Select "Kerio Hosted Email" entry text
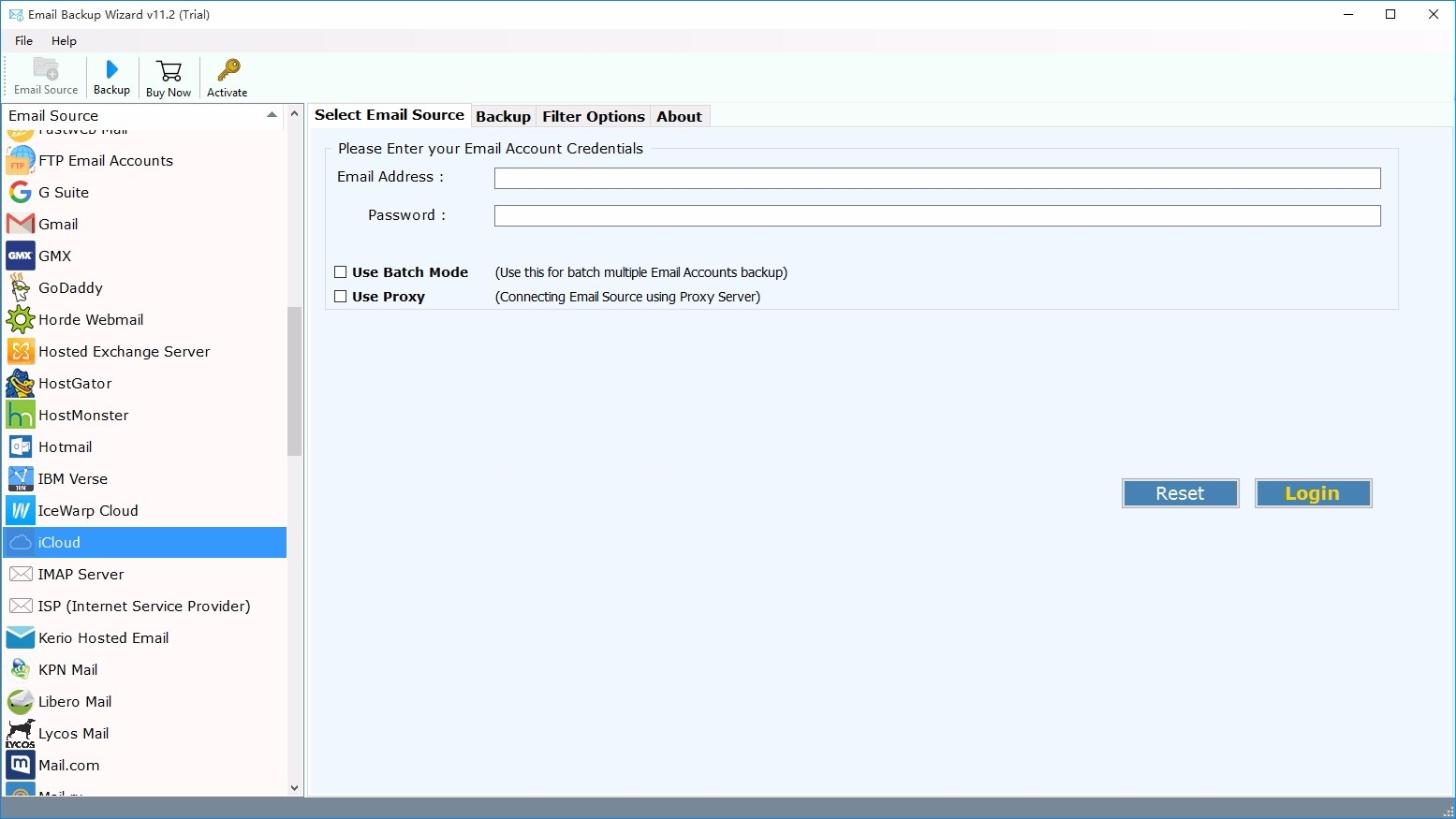The width and height of the screenshot is (1456, 819). pyautogui.click(x=104, y=638)
